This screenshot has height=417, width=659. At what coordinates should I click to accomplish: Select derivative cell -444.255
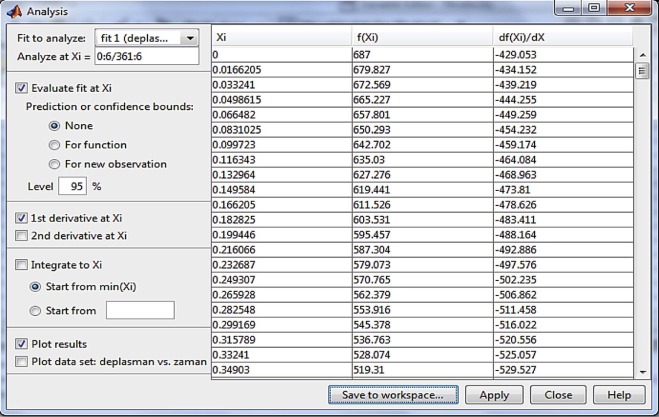click(563, 100)
